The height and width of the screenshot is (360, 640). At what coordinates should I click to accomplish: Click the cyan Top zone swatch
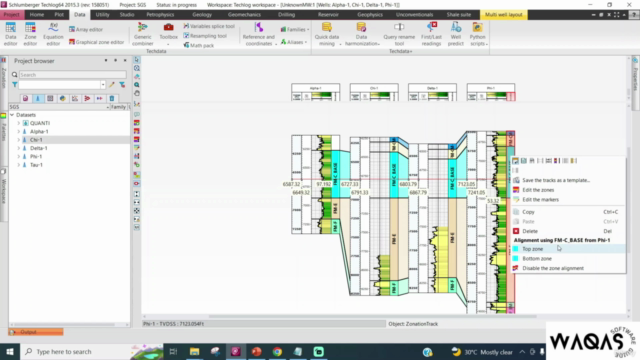pos(516,249)
